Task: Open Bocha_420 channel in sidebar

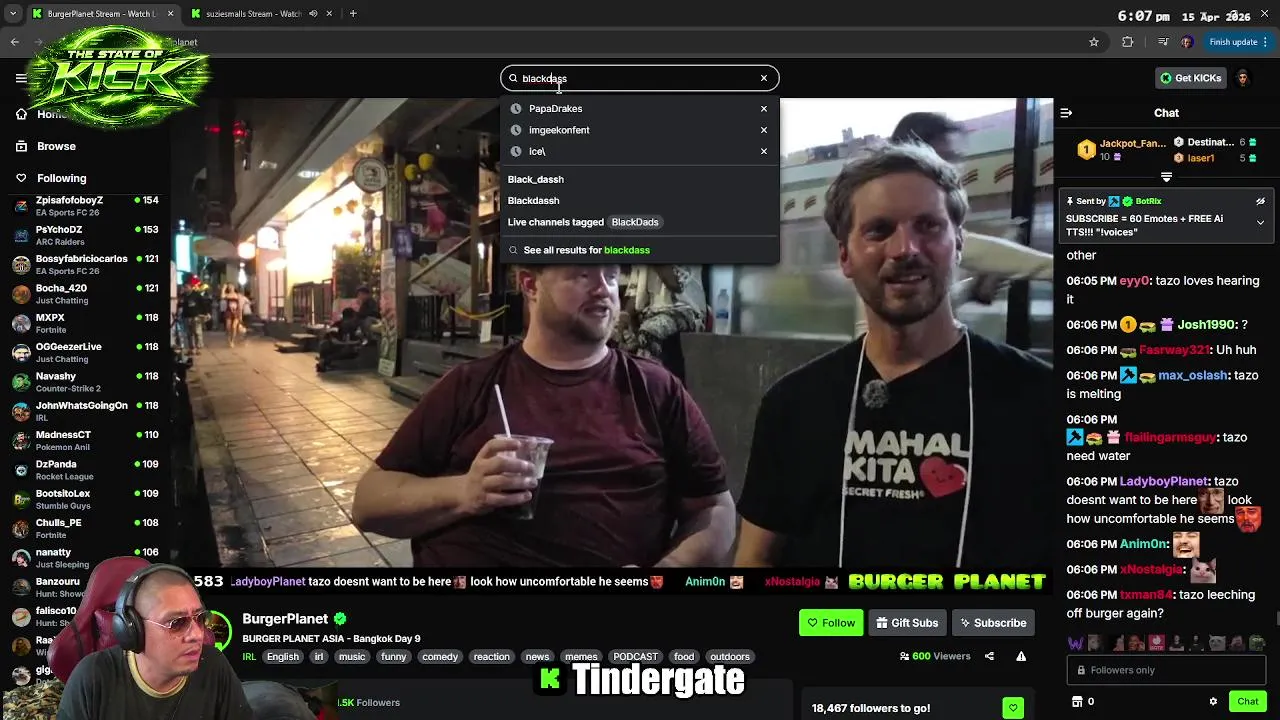Action: click(85, 294)
